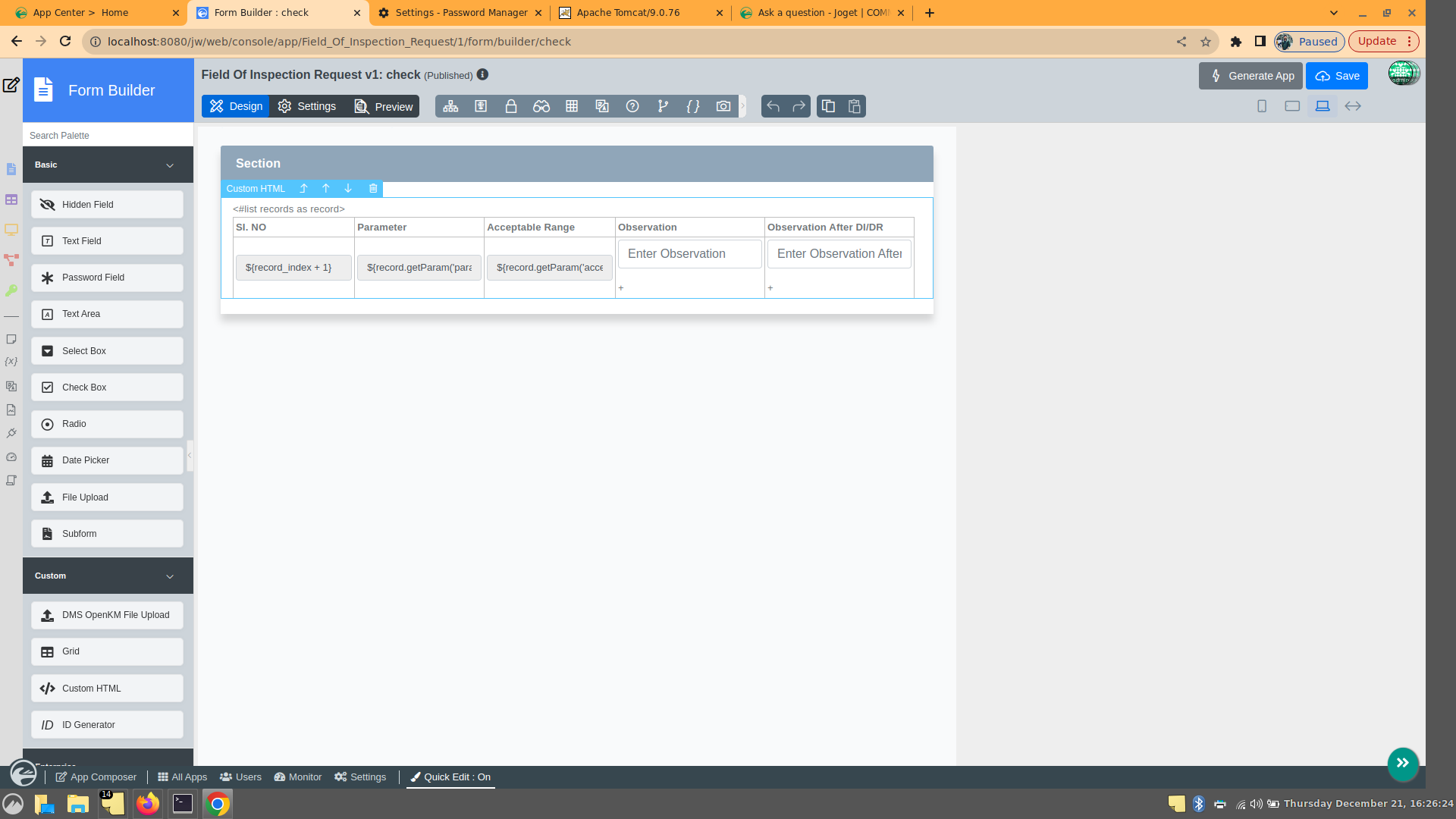Click the Search Palette input field
The width and height of the screenshot is (1456, 819).
(108, 135)
